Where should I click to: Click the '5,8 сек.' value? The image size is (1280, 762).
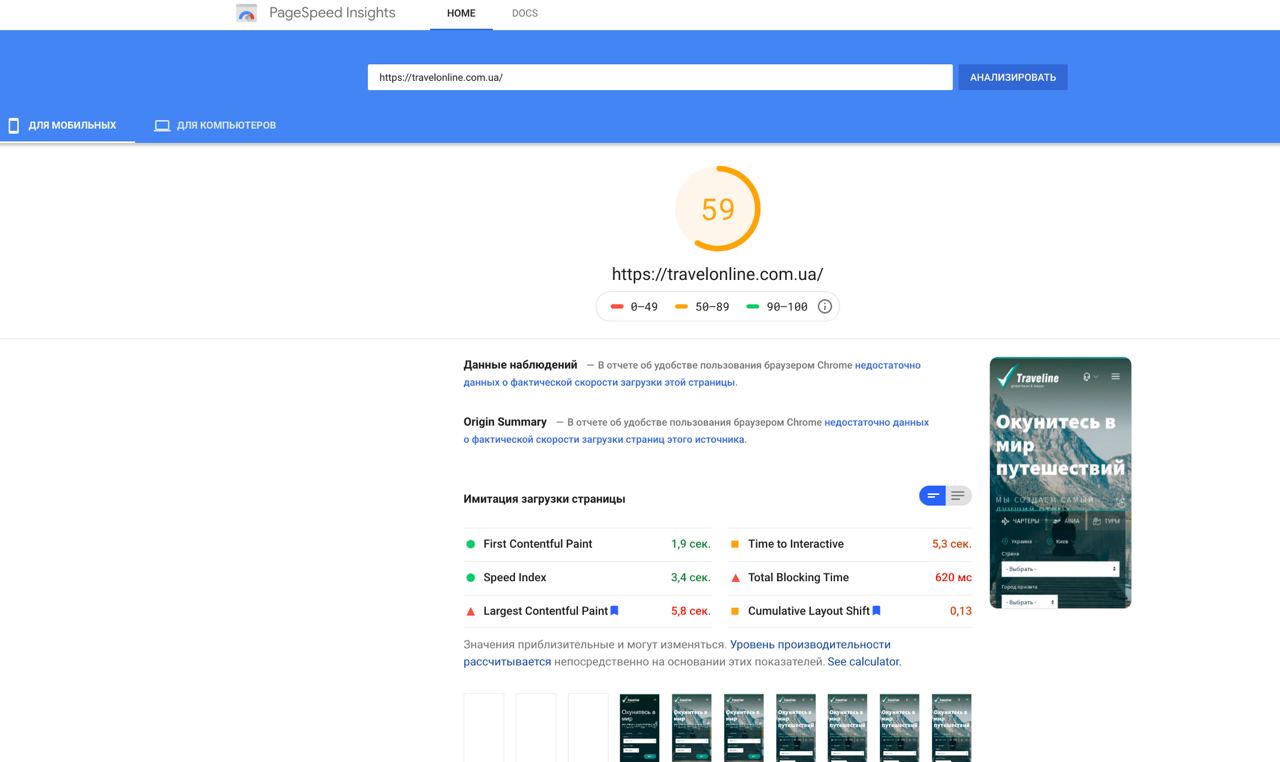pos(691,611)
